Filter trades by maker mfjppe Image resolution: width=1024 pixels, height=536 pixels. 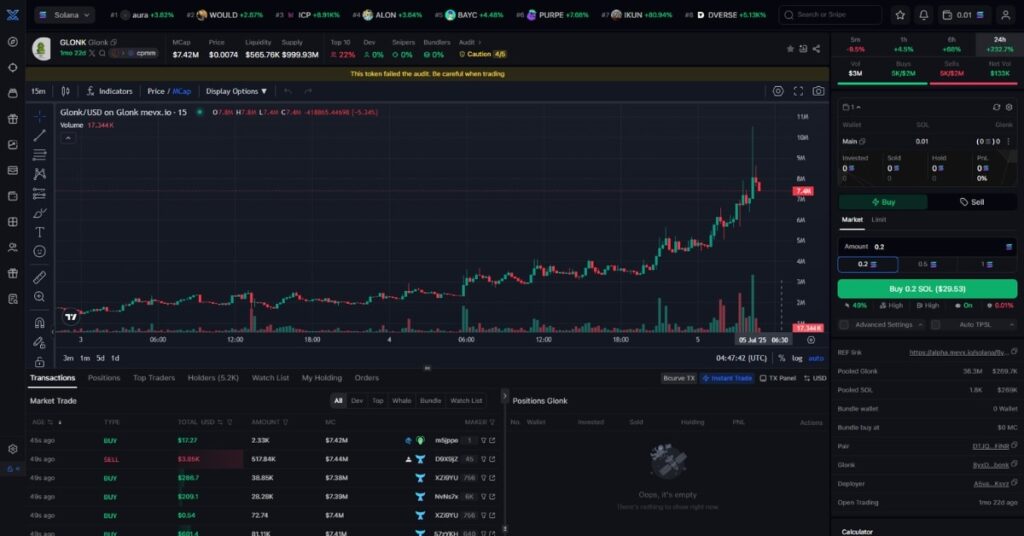tap(484, 441)
